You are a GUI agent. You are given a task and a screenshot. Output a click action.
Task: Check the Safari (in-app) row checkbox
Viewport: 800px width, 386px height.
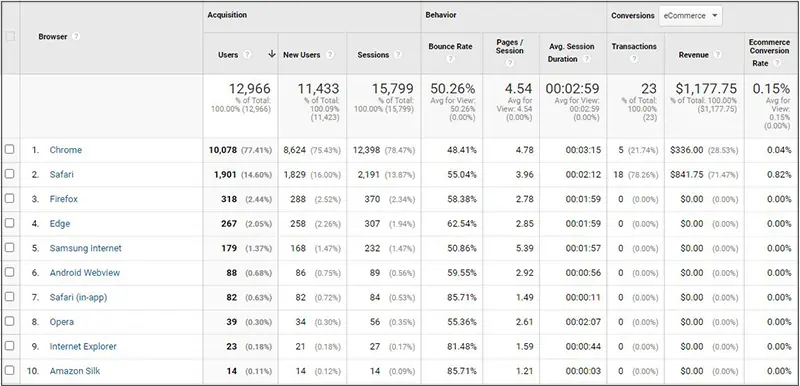(10, 297)
